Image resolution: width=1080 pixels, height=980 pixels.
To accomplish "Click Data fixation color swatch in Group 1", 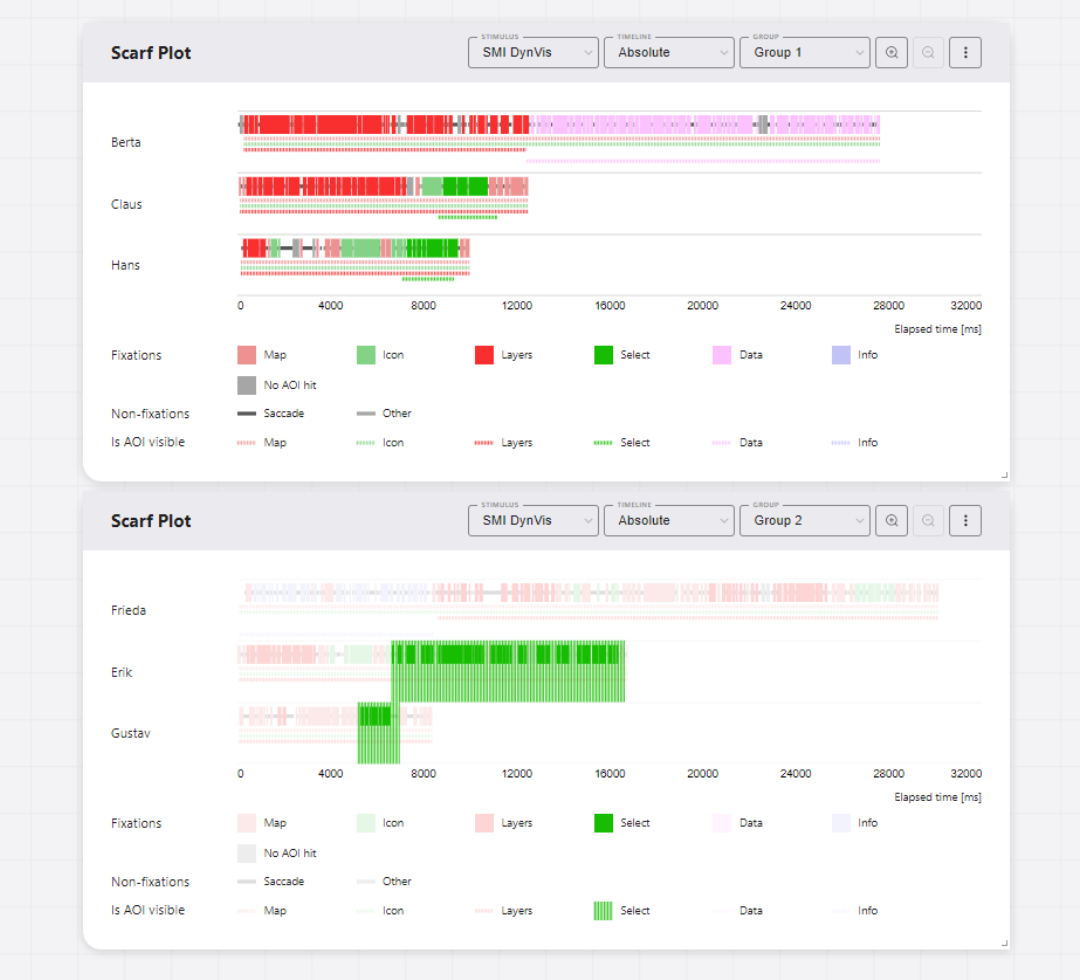I will [722, 355].
